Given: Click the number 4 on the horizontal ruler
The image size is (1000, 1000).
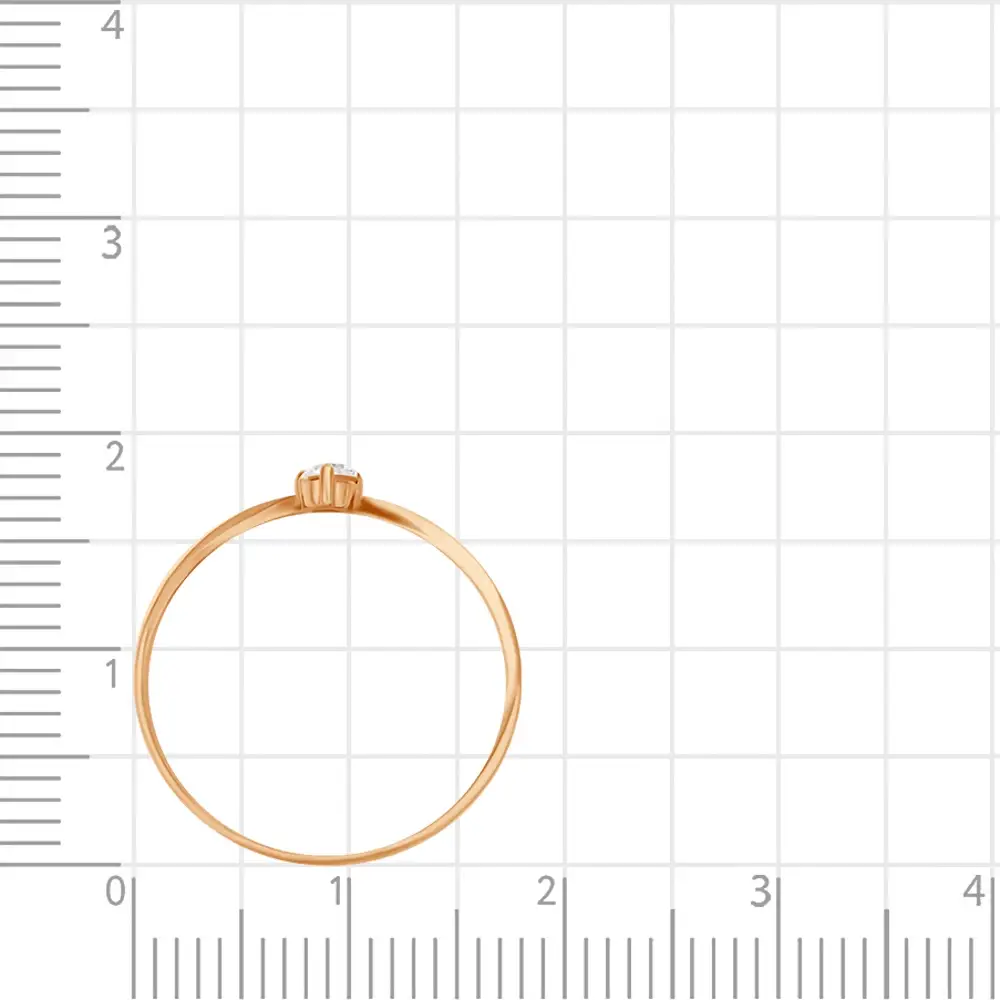Looking at the screenshot, I should click(974, 890).
